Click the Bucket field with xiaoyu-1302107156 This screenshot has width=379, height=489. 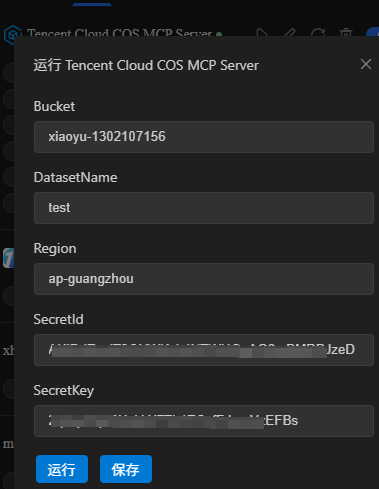click(204, 137)
